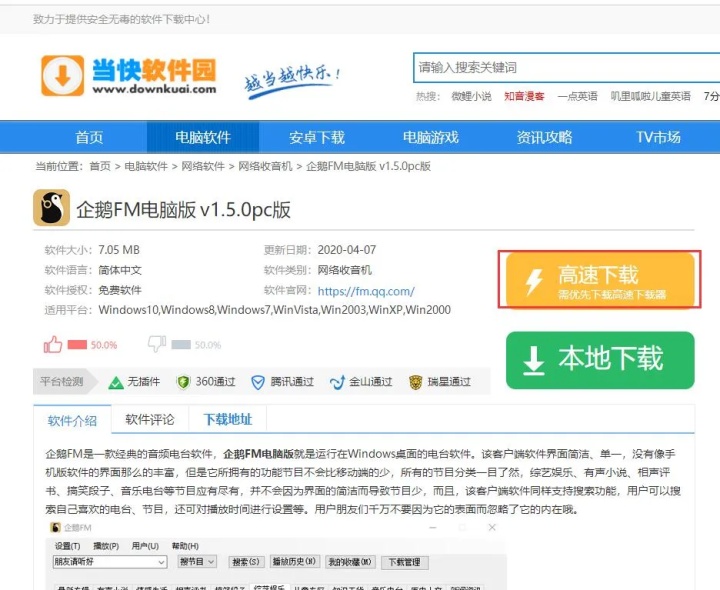The image size is (720, 590).
Task: Open 帮助(H) menu in 企鹅FM window
Action: click(185, 546)
